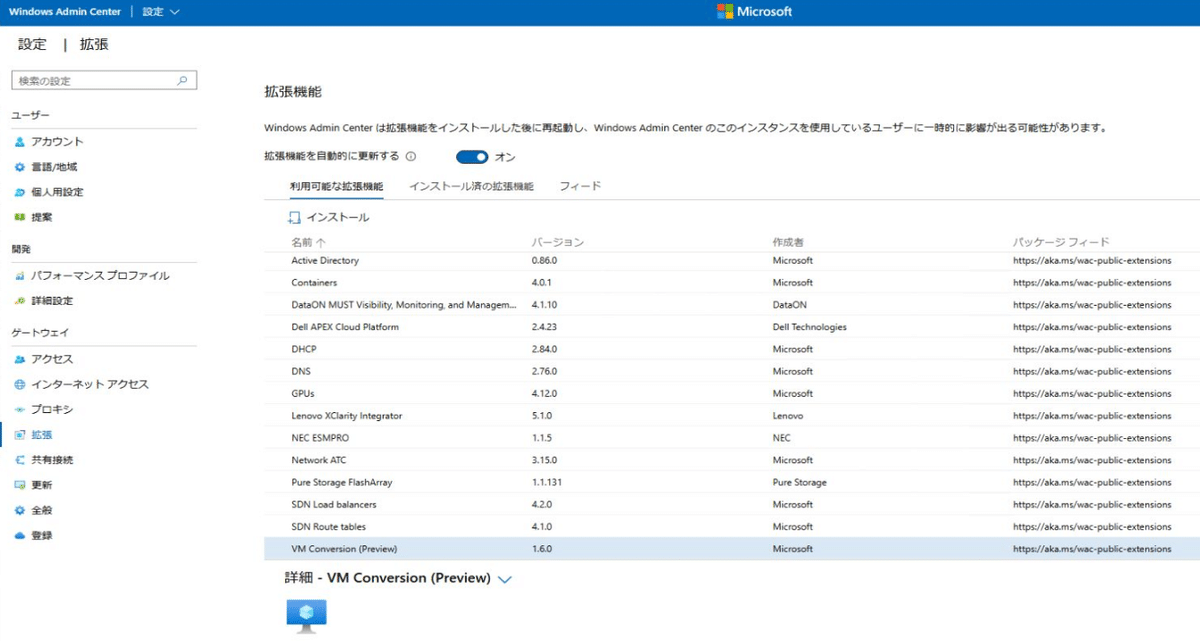This screenshot has height=641, width=1200.
Task: Open the 登録 settings icon
Action: point(22,533)
